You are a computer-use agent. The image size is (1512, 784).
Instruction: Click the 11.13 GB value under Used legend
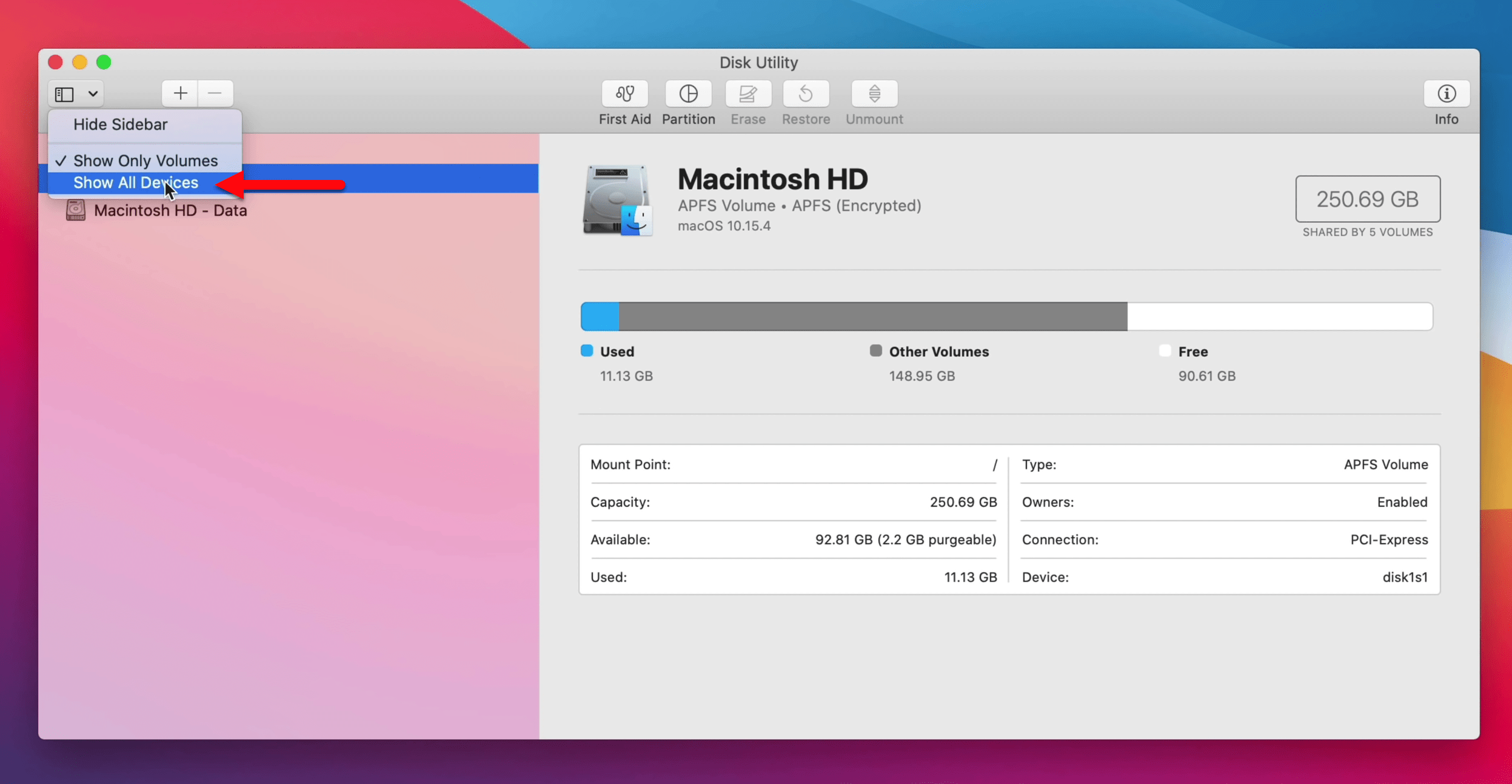pyautogui.click(x=626, y=376)
